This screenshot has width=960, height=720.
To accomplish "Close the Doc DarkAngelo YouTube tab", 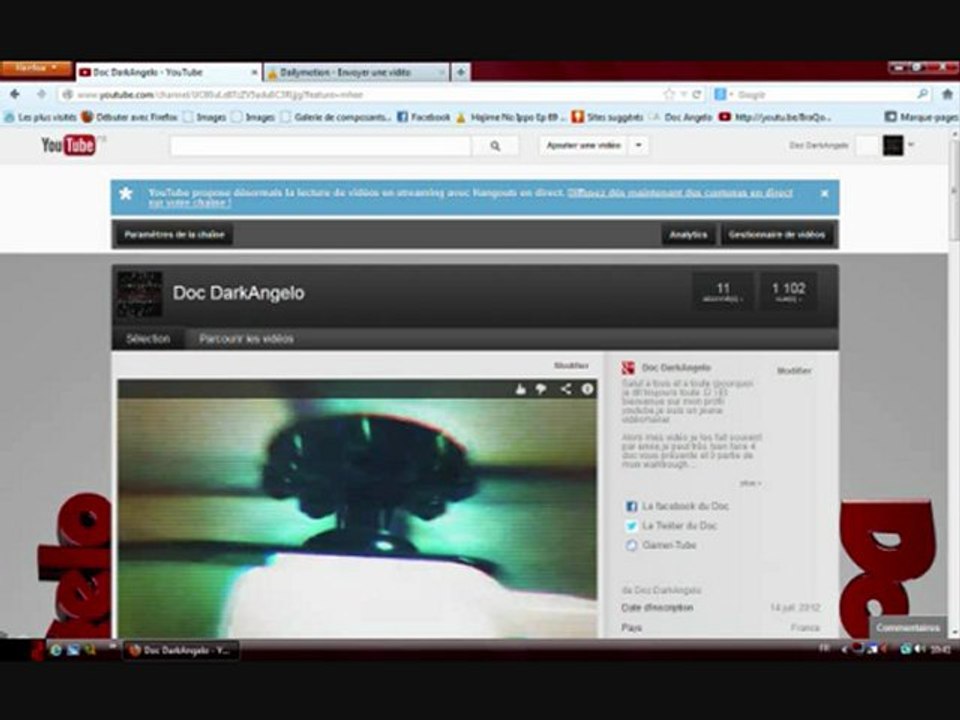I will [255, 72].
